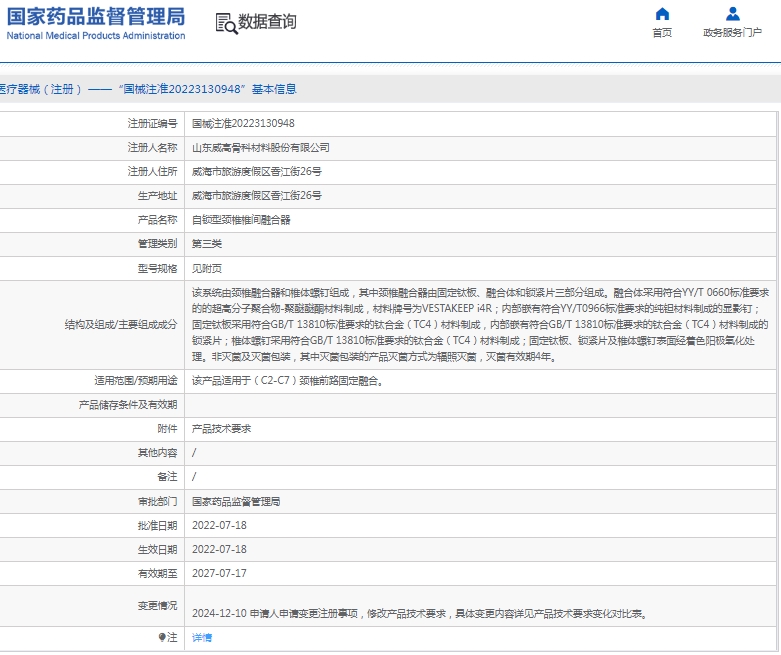Image resolution: width=781 pixels, height=655 pixels.
Task: Click the 数据查询 search document icon
Action: [225, 22]
